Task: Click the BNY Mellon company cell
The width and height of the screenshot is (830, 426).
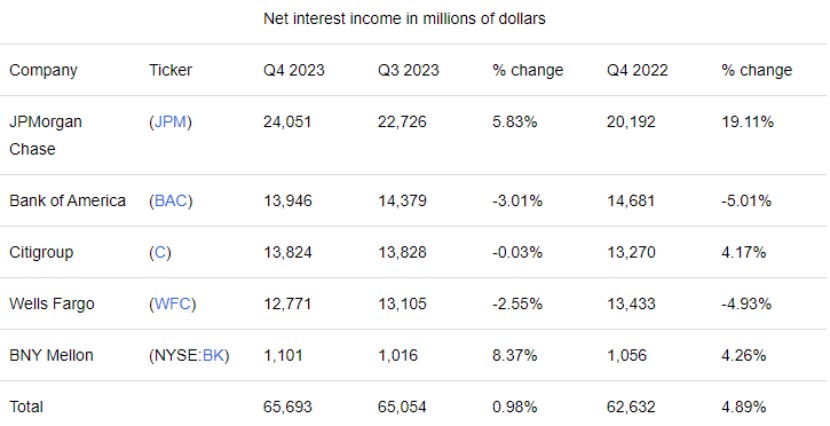Action: [52, 356]
